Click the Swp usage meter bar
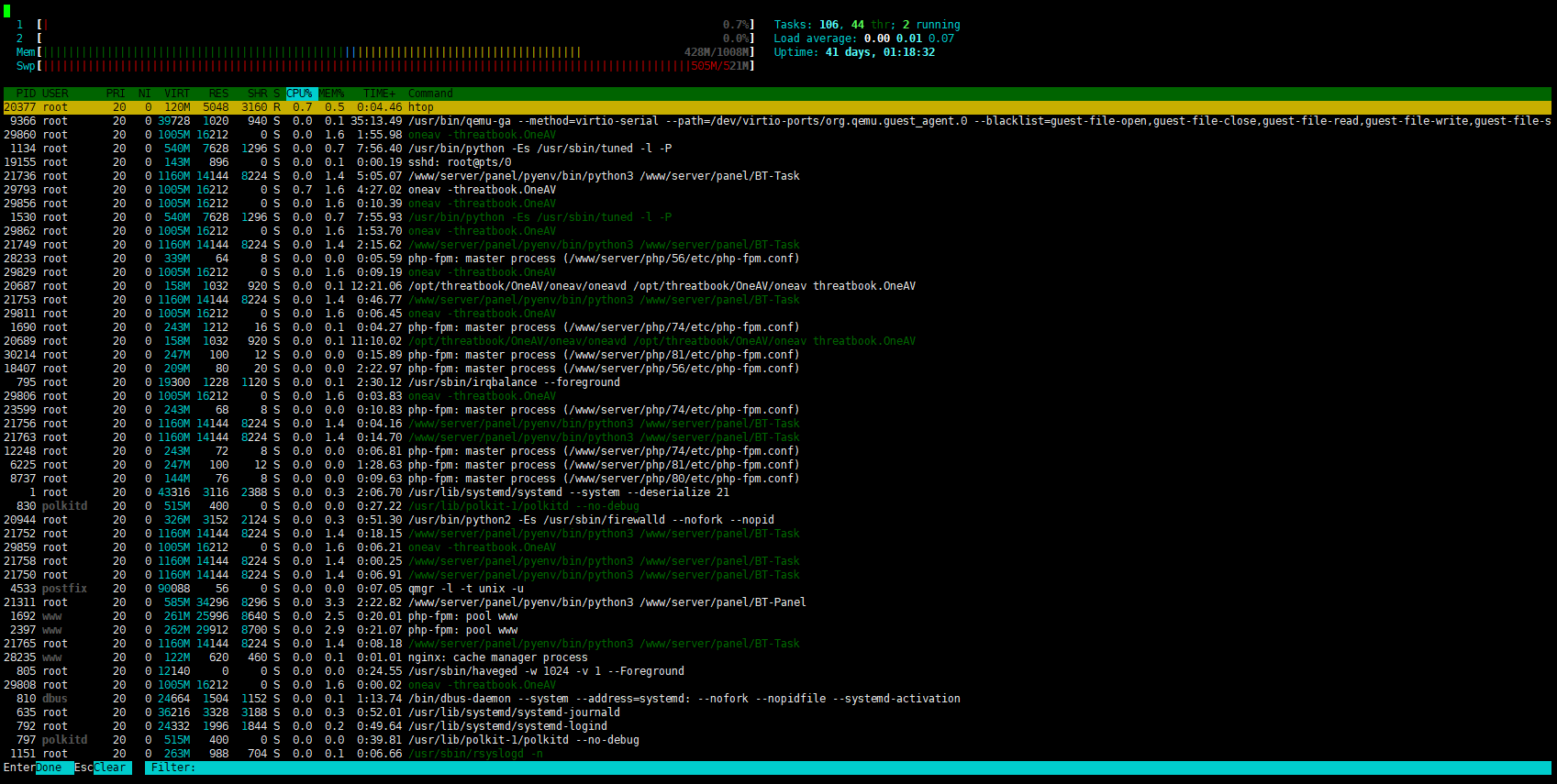 pos(385,66)
